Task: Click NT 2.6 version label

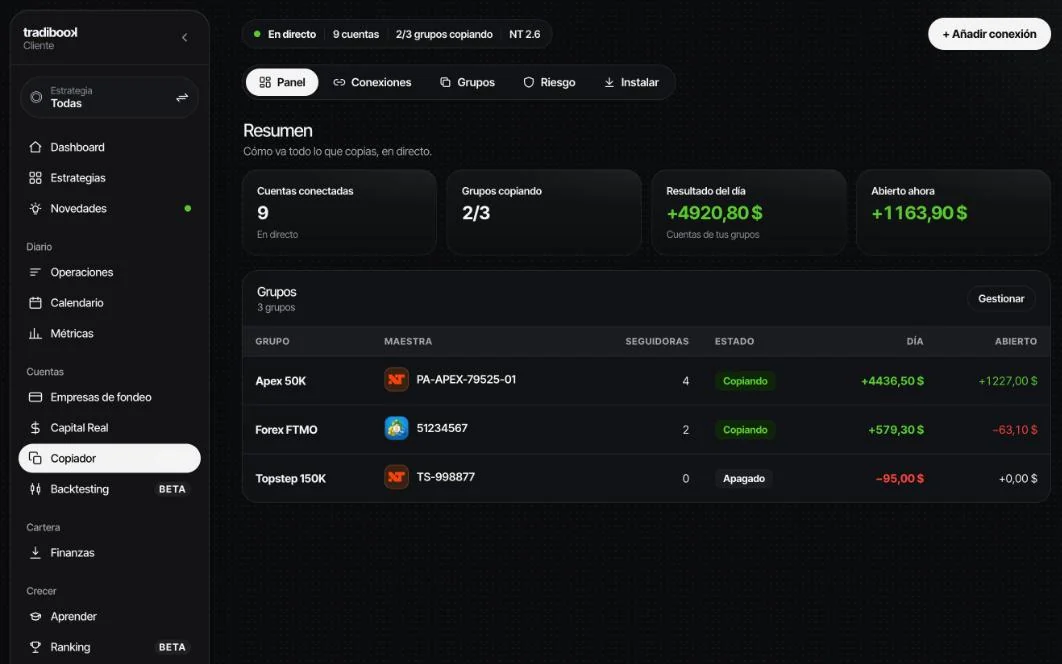Action: [x=525, y=34]
